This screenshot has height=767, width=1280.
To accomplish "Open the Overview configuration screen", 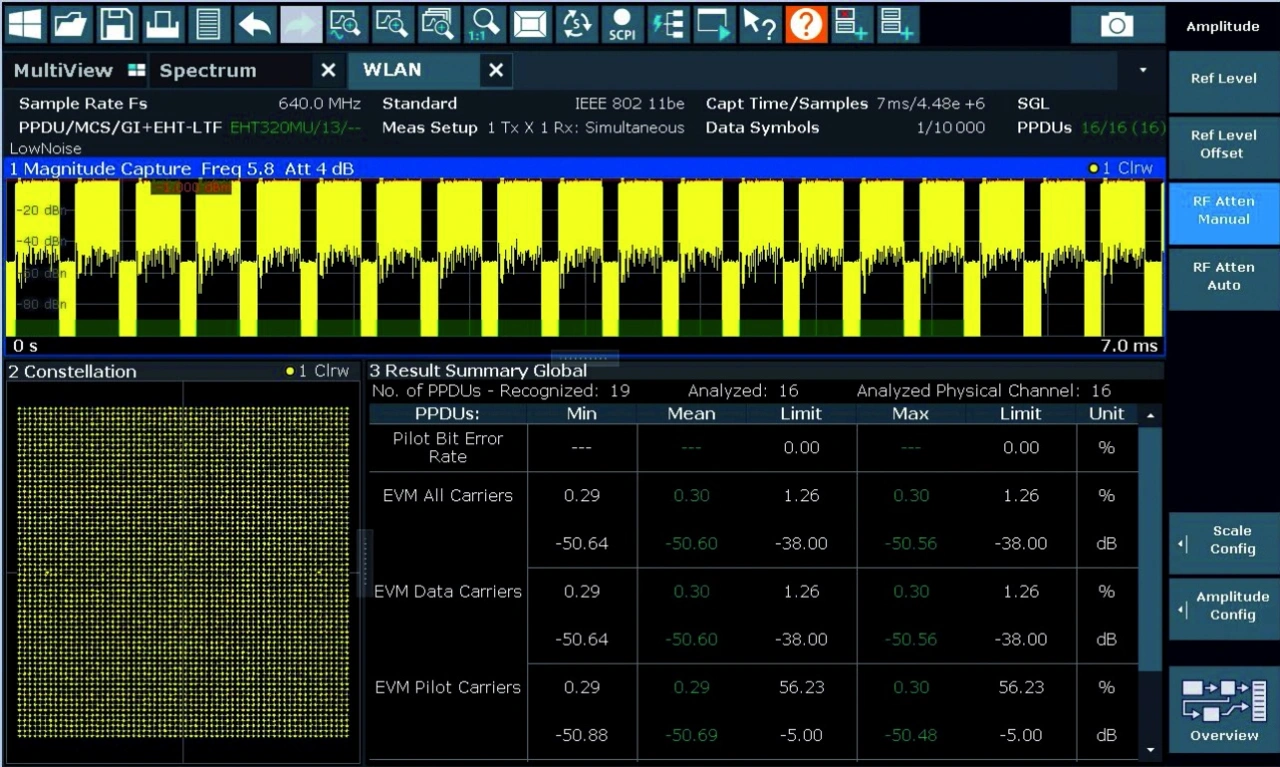I will click(1223, 710).
